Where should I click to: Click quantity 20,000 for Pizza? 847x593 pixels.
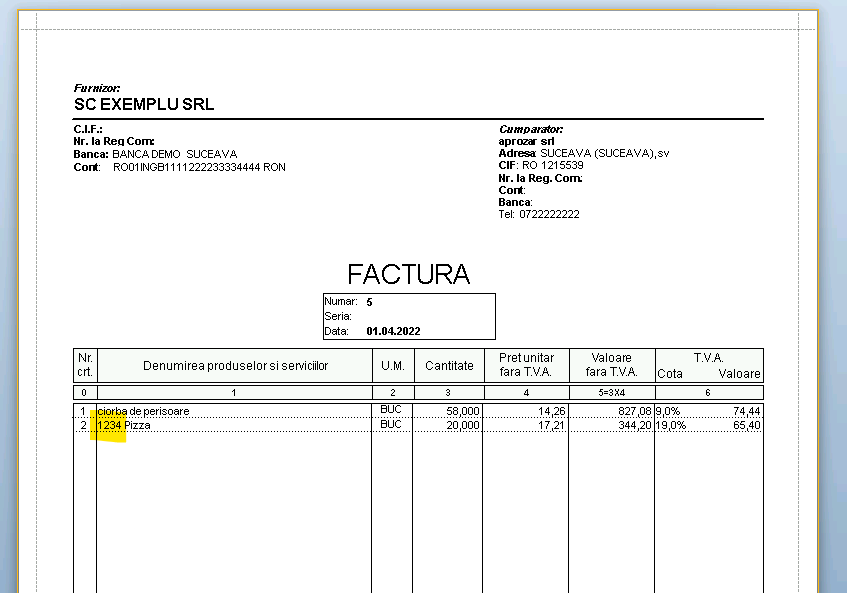463,426
